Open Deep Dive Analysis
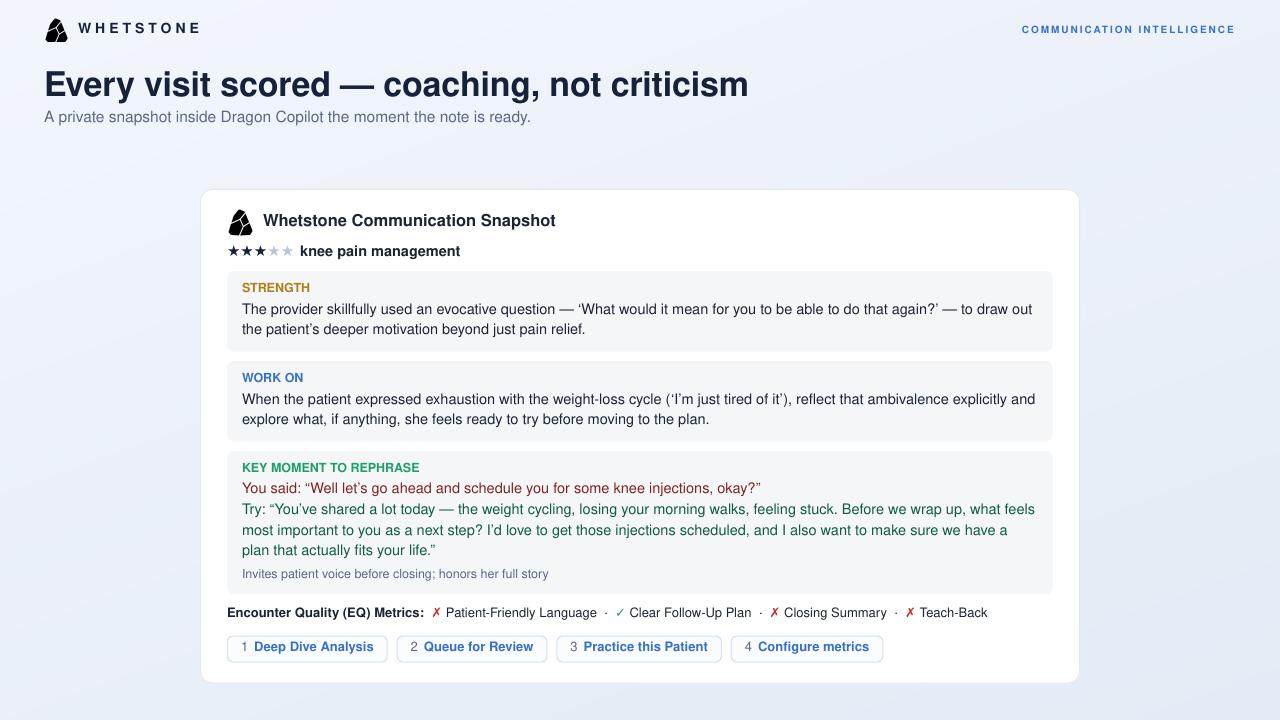Viewport: 1280px width, 720px height. point(308,648)
